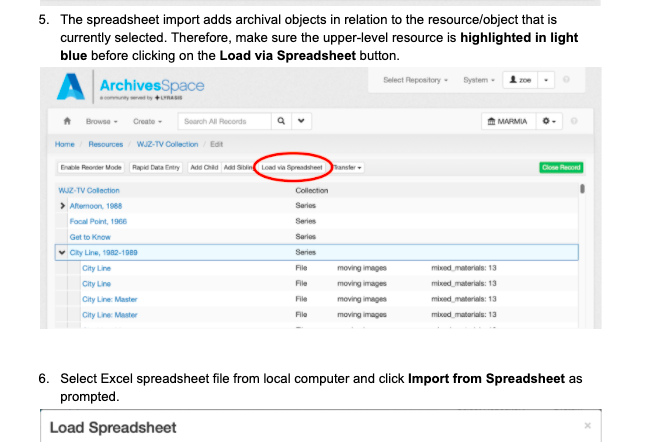Click the green Close Record button
The height and width of the screenshot is (442, 658).
click(560, 167)
